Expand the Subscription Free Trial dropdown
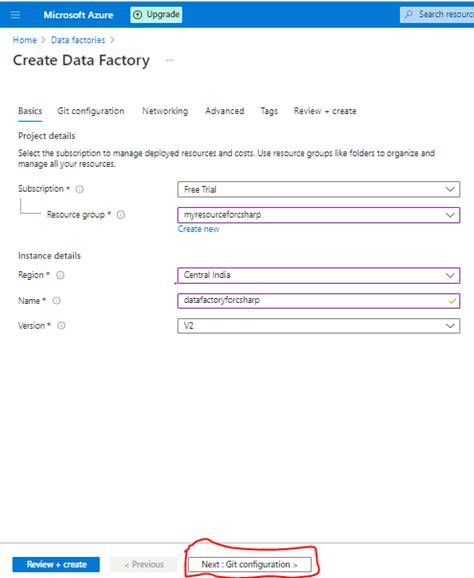474x578 pixels. (x=318, y=189)
